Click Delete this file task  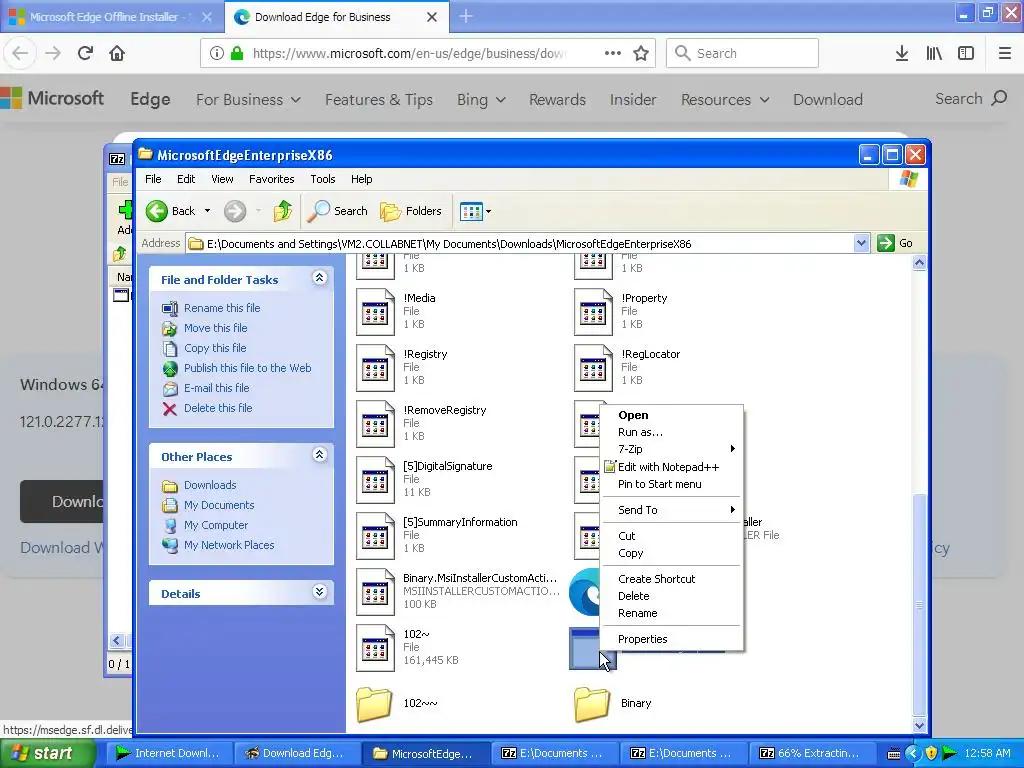pyautogui.click(x=217, y=408)
